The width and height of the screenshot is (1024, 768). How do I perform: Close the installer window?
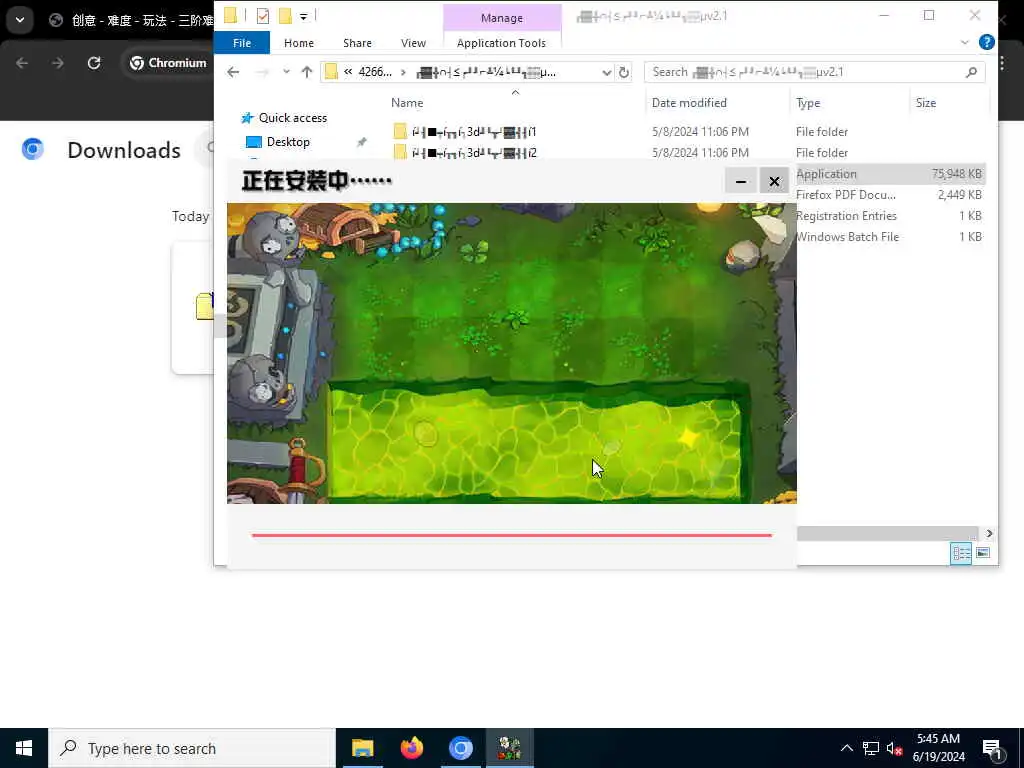tap(774, 181)
